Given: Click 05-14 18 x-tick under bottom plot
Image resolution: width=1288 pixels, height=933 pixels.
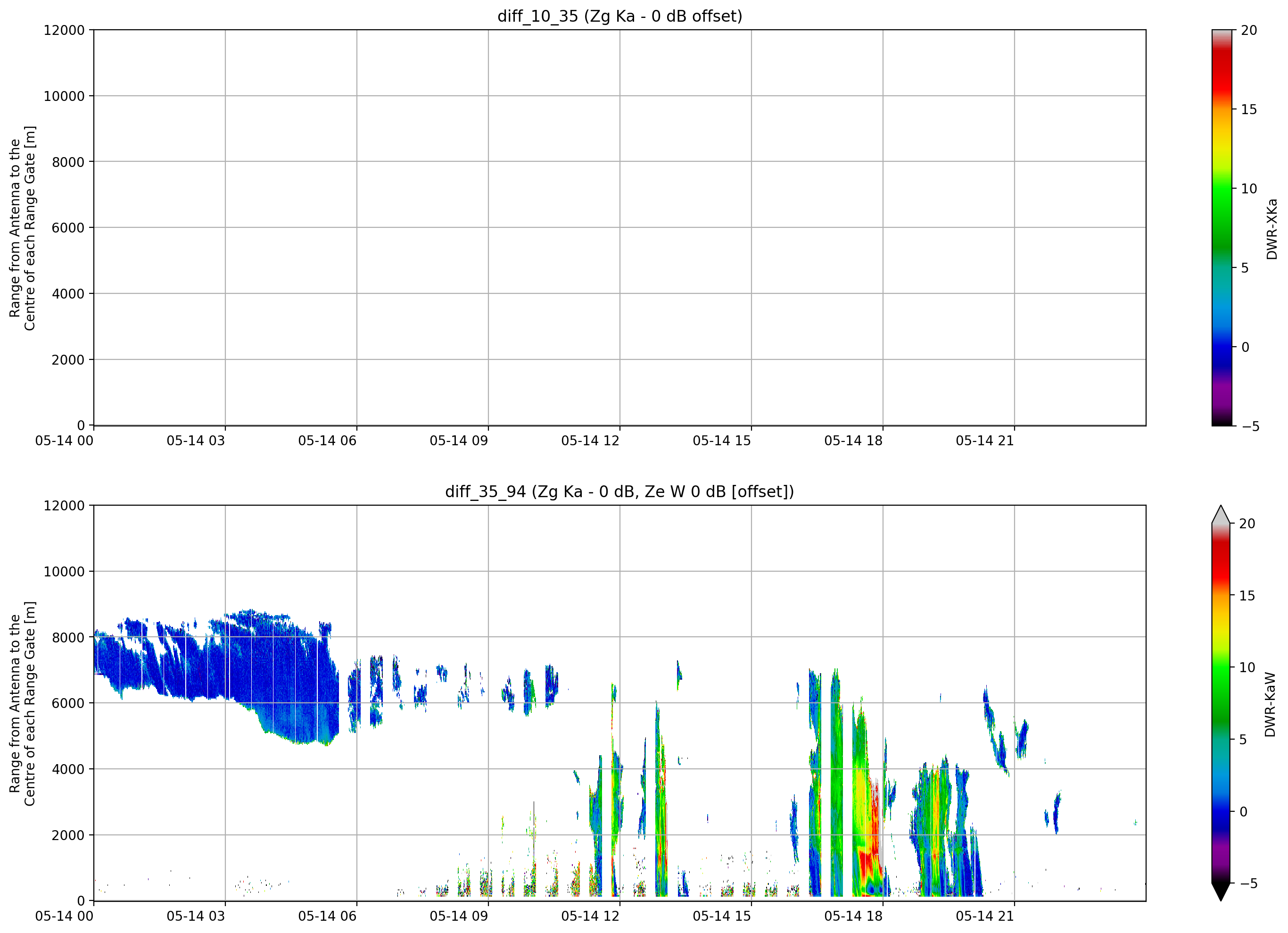Looking at the screenshot, I should (853, 916).
